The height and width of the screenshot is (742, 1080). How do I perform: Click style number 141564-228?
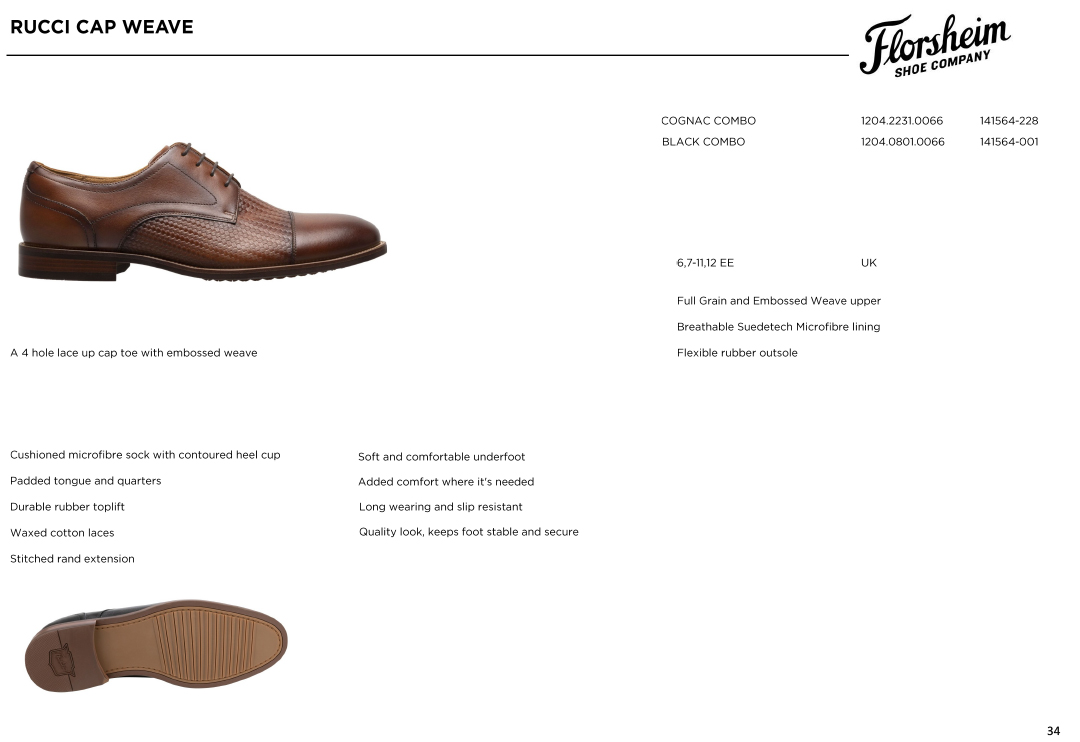pyautogui.click(x=1009, y=121)
